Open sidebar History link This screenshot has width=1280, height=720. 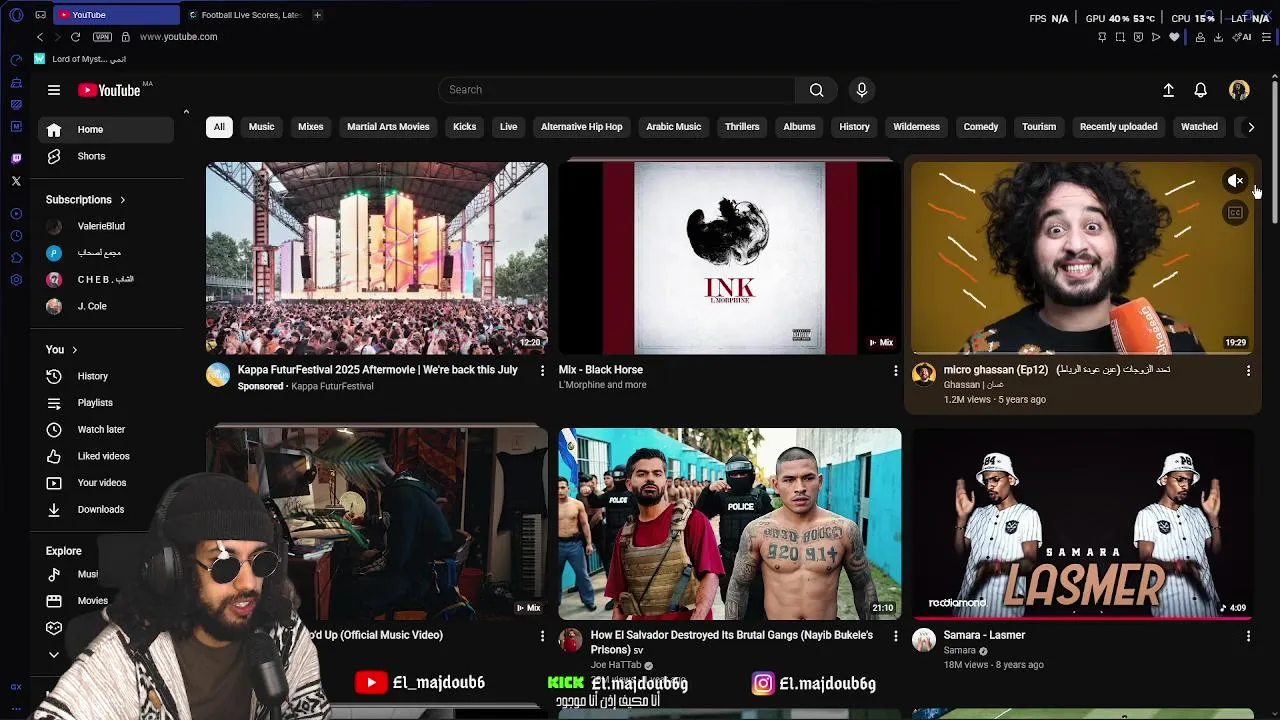pyautogui.click(x=106, y=376)
